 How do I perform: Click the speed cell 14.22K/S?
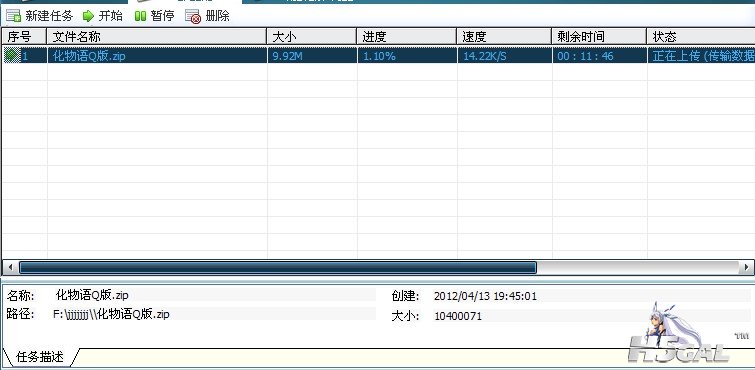pos(485,56)
